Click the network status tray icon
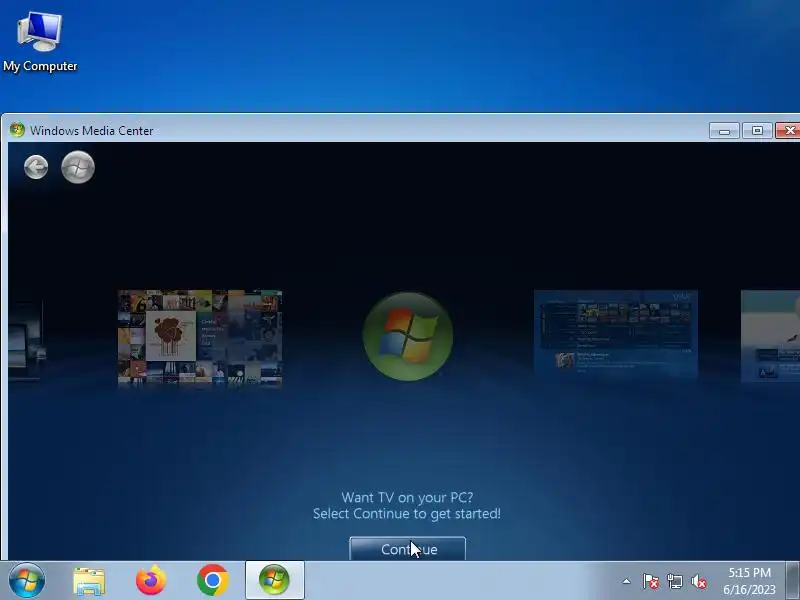 pyautogui.click(x=675, y=581)
